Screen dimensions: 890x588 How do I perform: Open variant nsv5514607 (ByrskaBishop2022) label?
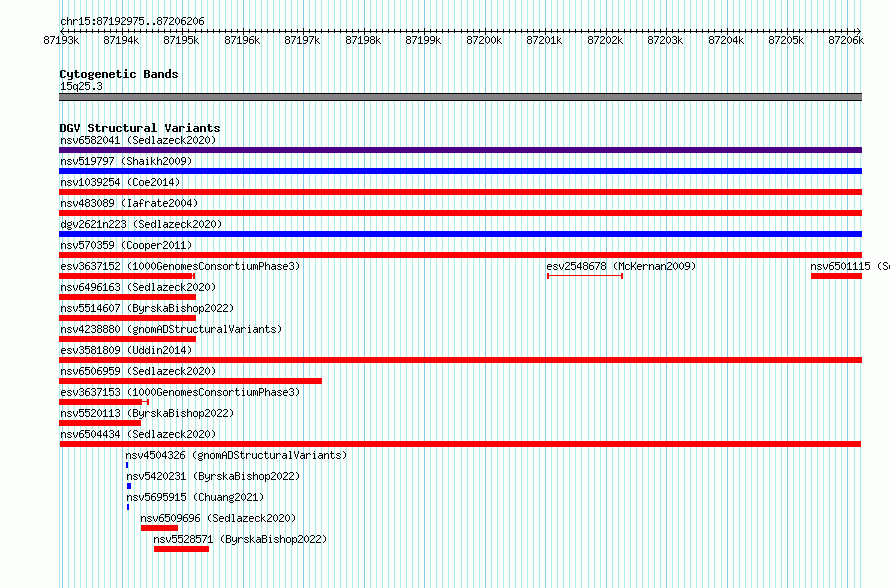point(147,308)
